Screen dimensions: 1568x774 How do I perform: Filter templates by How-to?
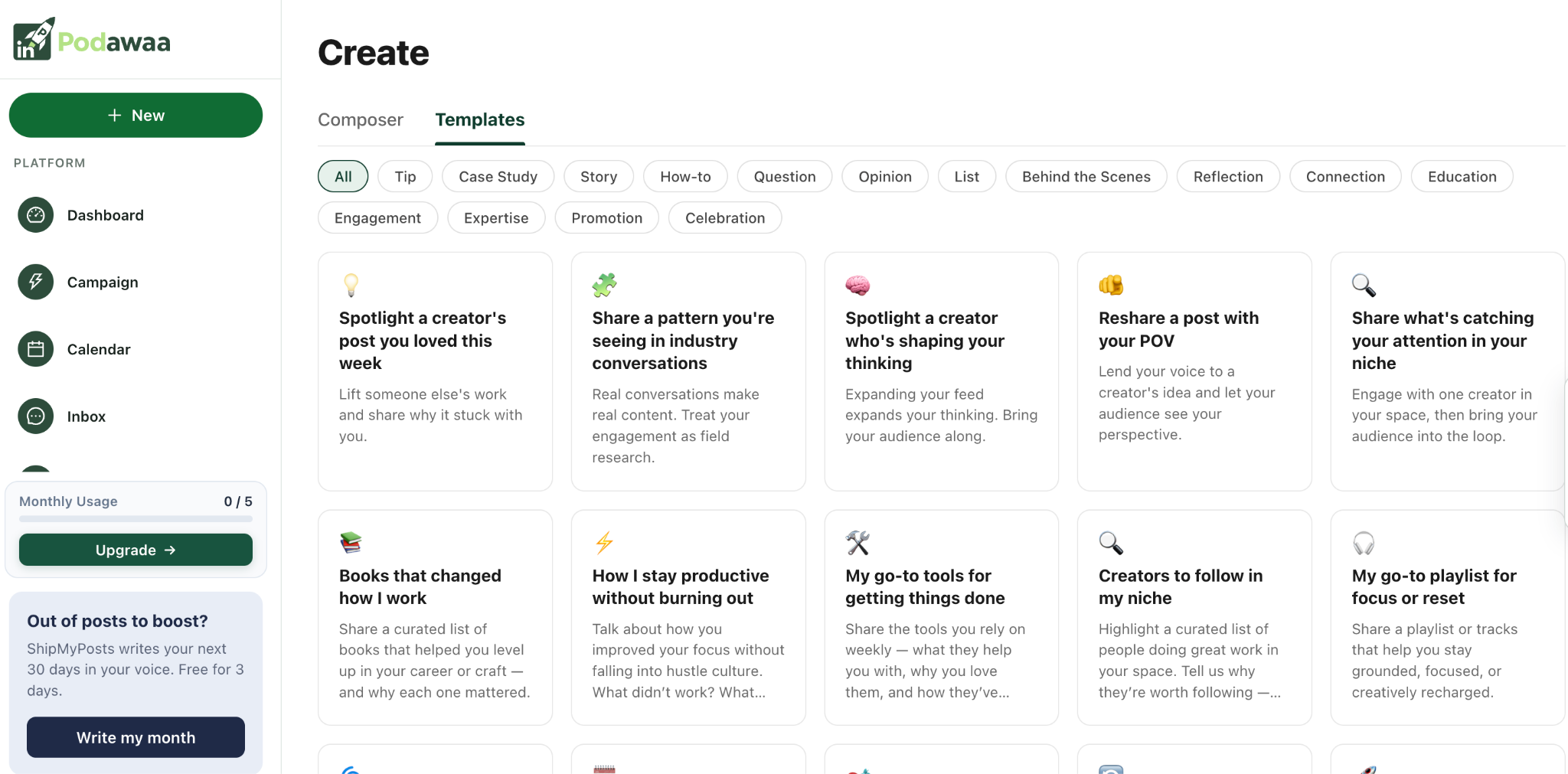click(685, 176)
